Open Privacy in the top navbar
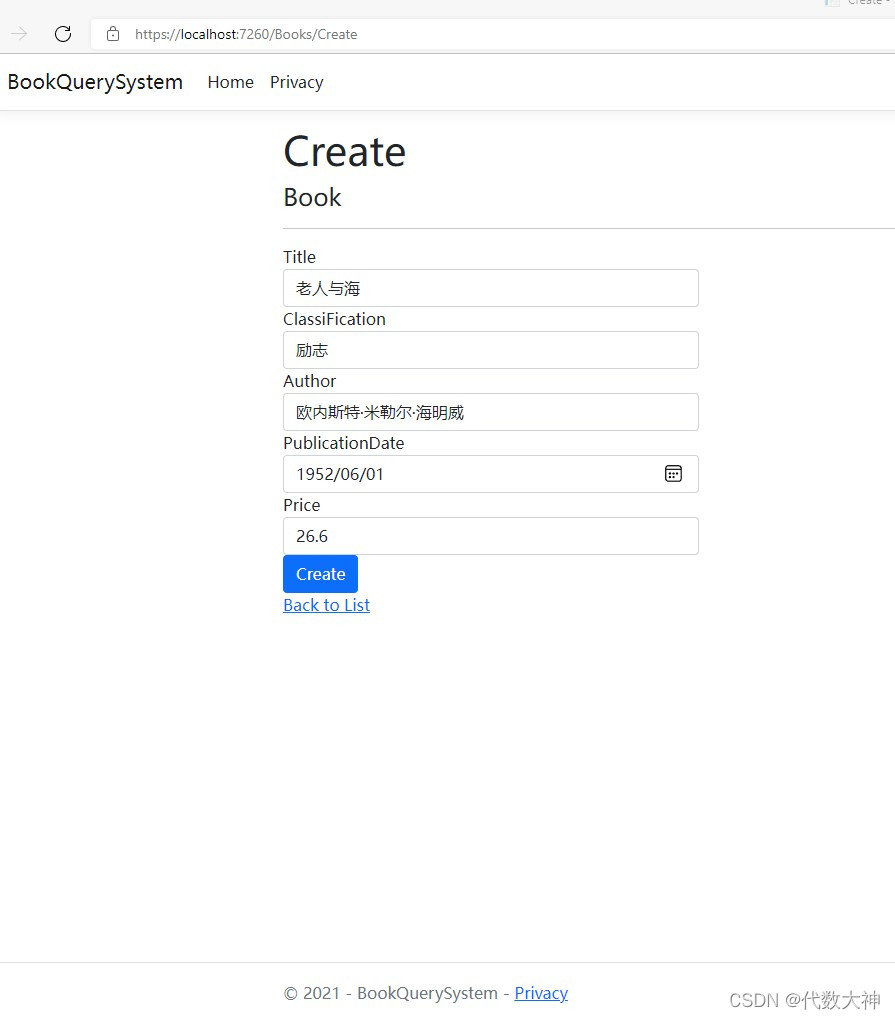Screen dimensions: 895x1019 pyautogui.click(x=296, y=82)
